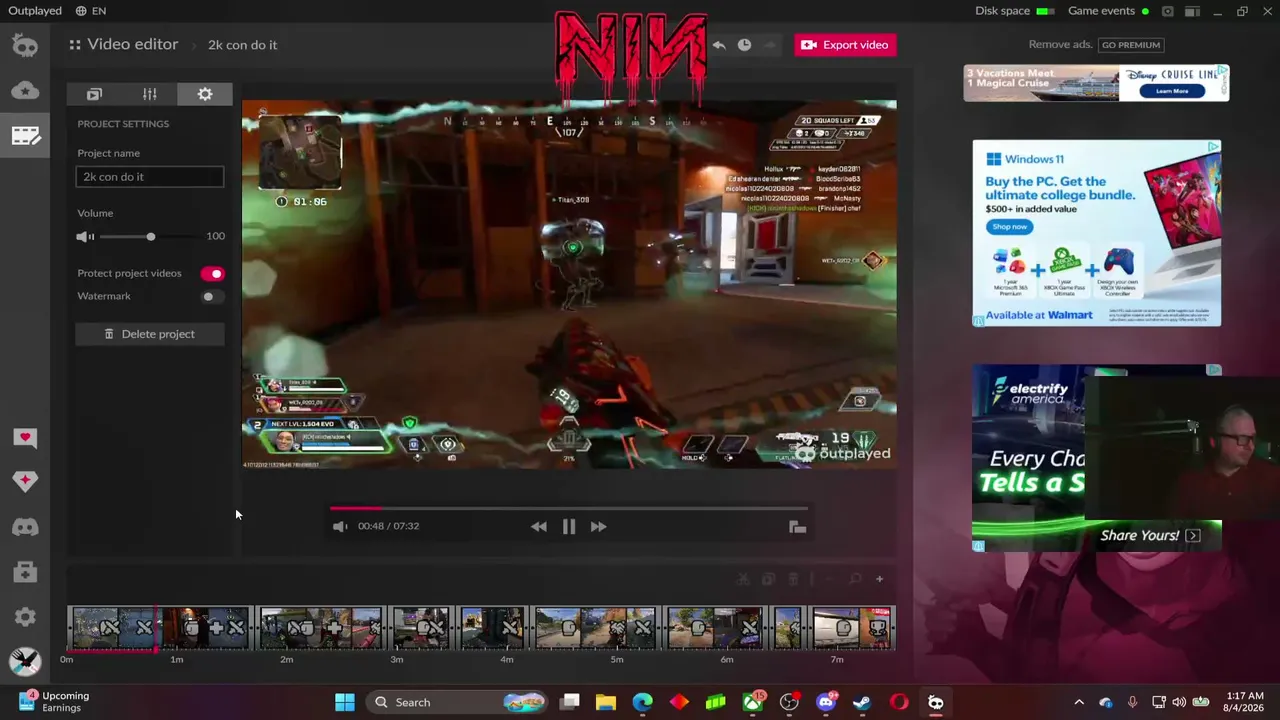Image resolution: width=1280 pixels, height=720 pixels.
Task: Click the Video editor breadcrumb title
Action: point(133,45)
